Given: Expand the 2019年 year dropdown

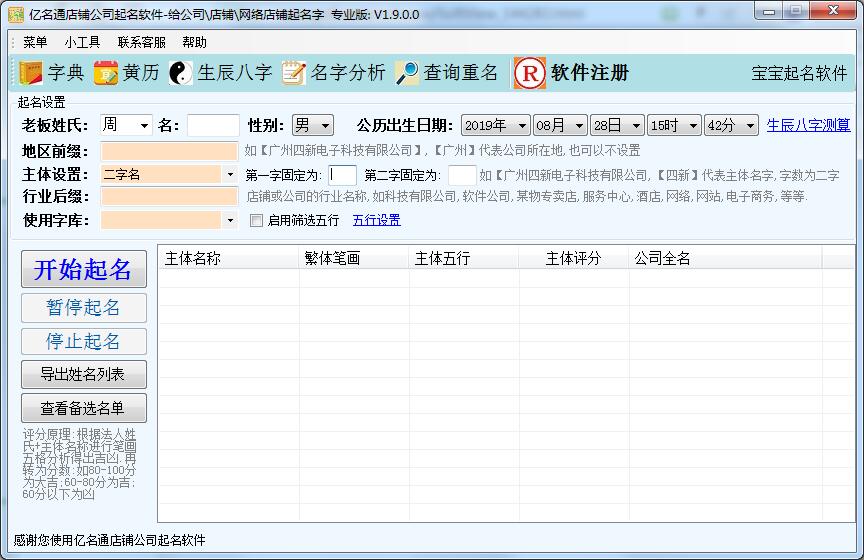Looking at the screenshot, I should [x=521, y=126].
